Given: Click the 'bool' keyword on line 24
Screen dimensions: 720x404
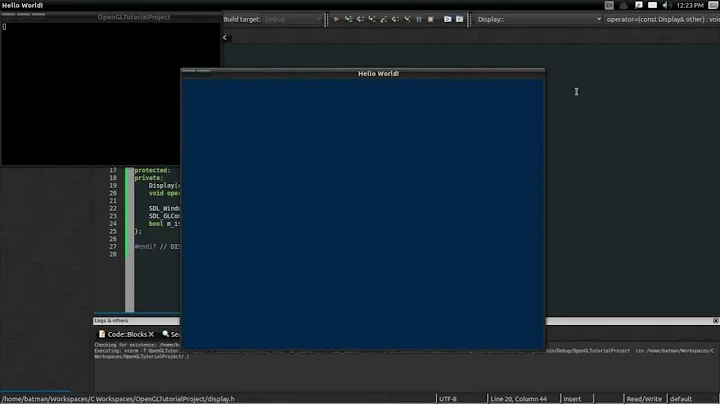Looking at the screenshot, I should click(156, 224).
